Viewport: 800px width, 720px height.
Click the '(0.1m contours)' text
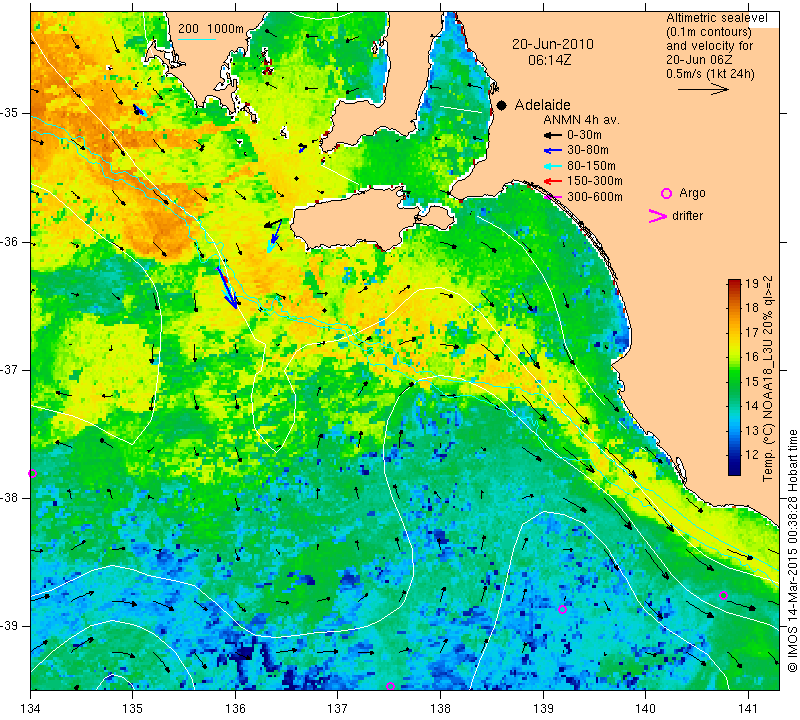tap(709, 32)
